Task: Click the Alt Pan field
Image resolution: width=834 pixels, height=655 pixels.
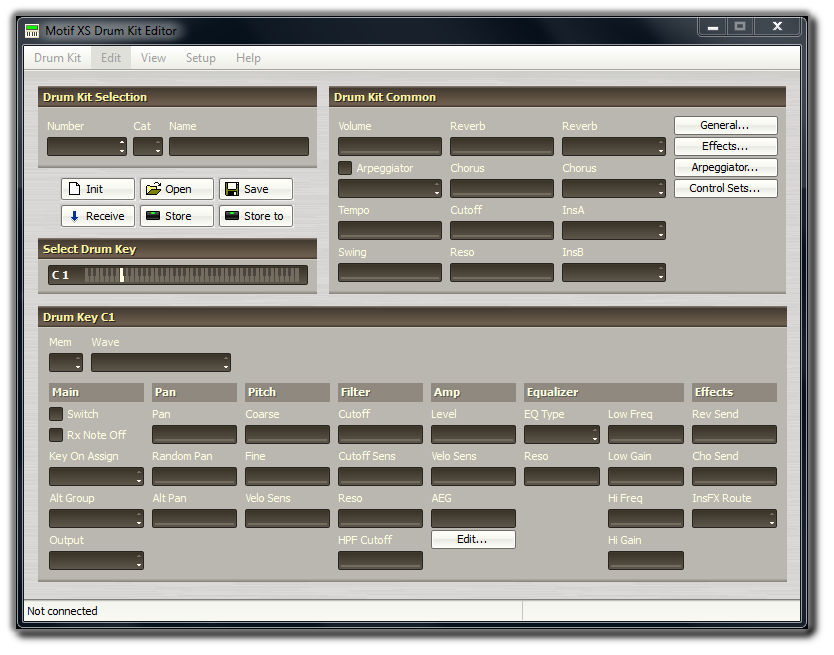Action: pyautogui.click(x=194, y=518)
